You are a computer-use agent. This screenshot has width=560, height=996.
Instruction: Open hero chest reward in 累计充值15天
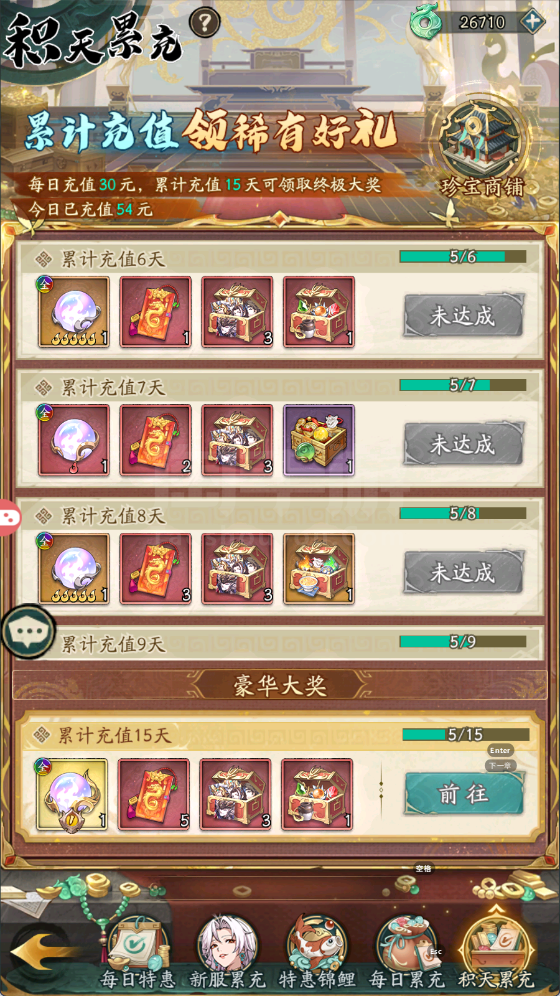pyautogui.click(x=236, y=795)
